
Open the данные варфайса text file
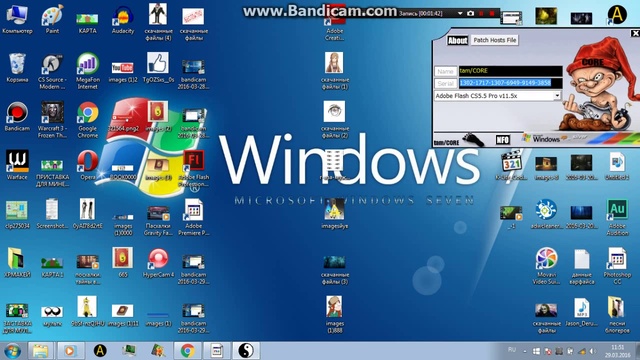click(x=582, y=266)
